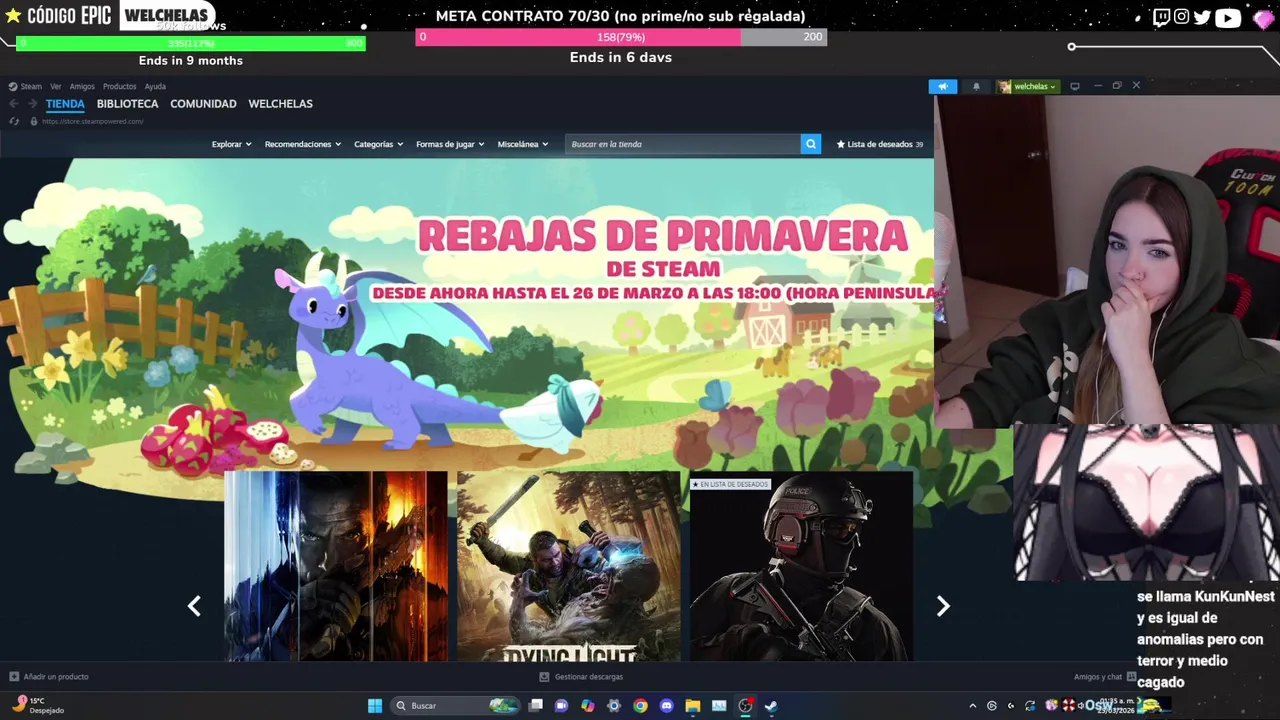Go back with the Steam back arrow
Screen dimensions: 1280x720
14,104
